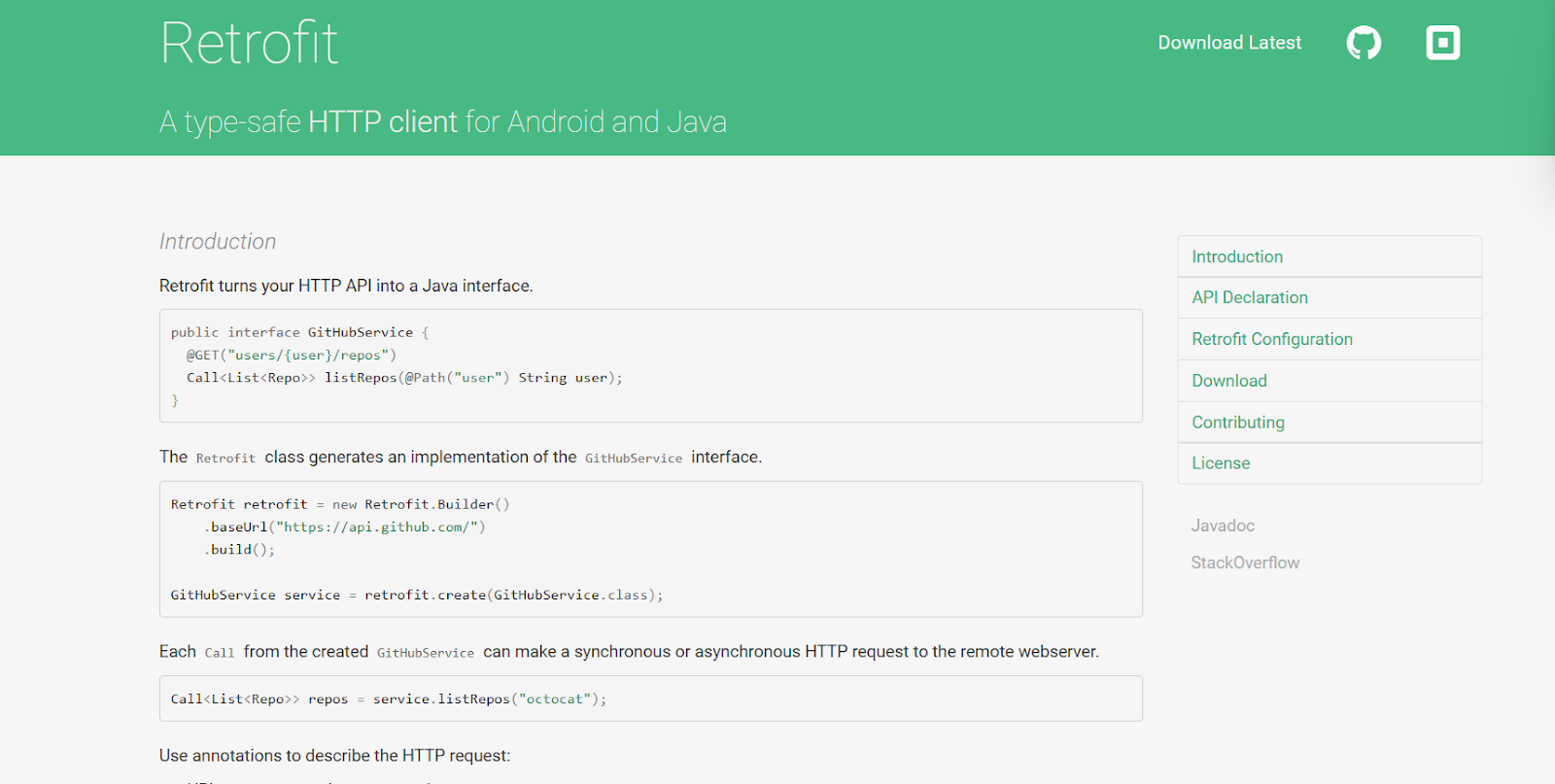Click the Square logo icon

click(x=1443, y=43)
